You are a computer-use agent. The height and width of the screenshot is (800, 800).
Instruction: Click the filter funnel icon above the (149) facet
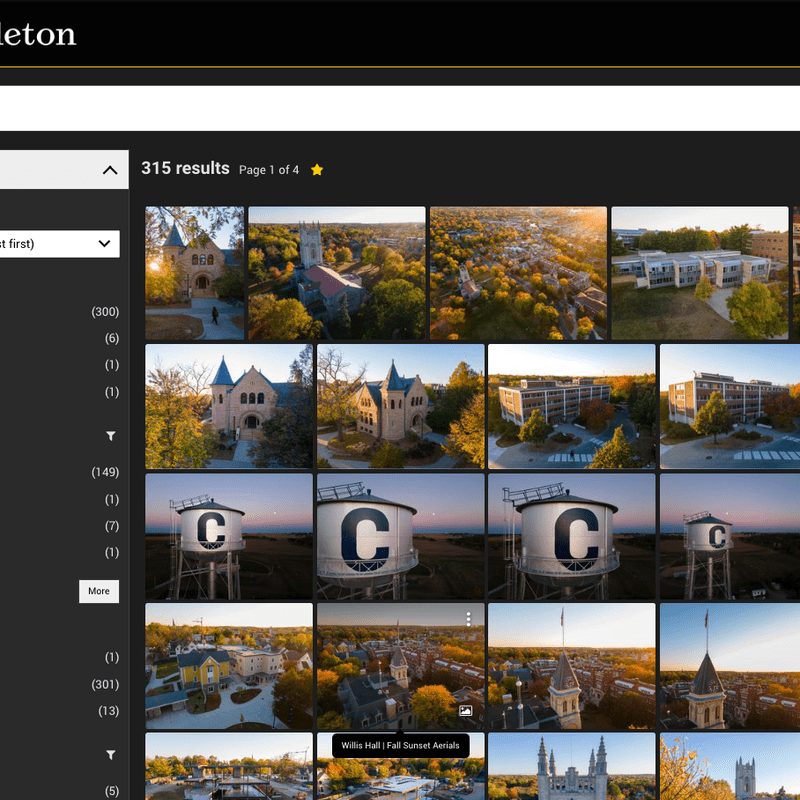coord(109,436)
